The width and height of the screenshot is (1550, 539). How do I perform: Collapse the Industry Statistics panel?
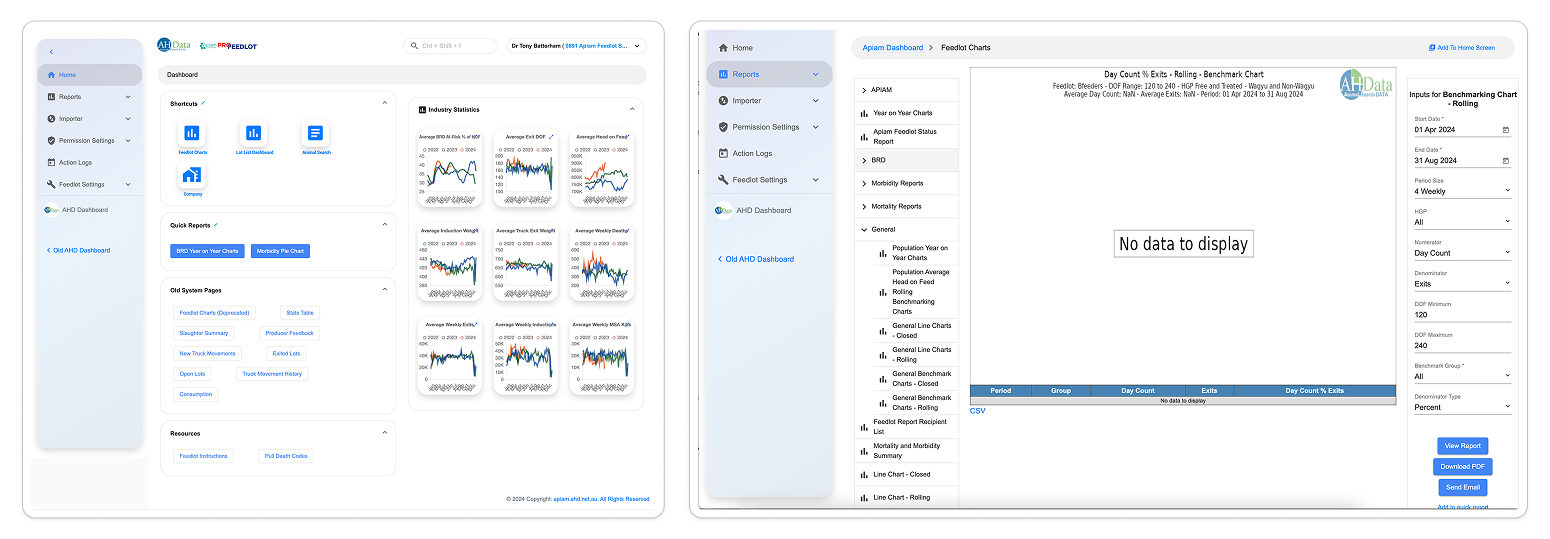tap(632, 109)
